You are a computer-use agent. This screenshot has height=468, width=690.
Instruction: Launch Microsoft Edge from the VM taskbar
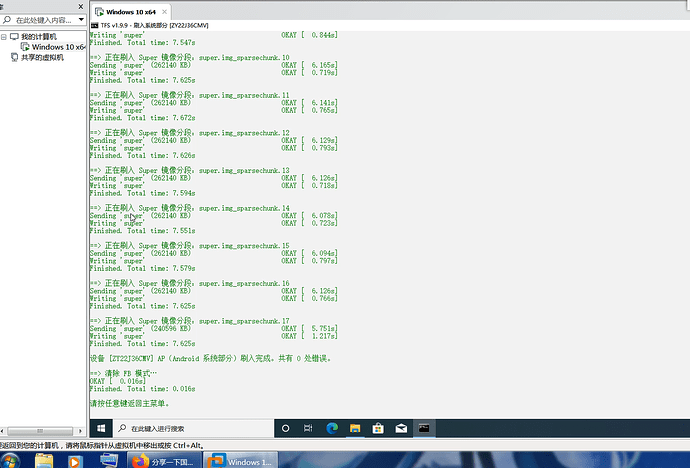pyautogui.click(x=332, y=428)
